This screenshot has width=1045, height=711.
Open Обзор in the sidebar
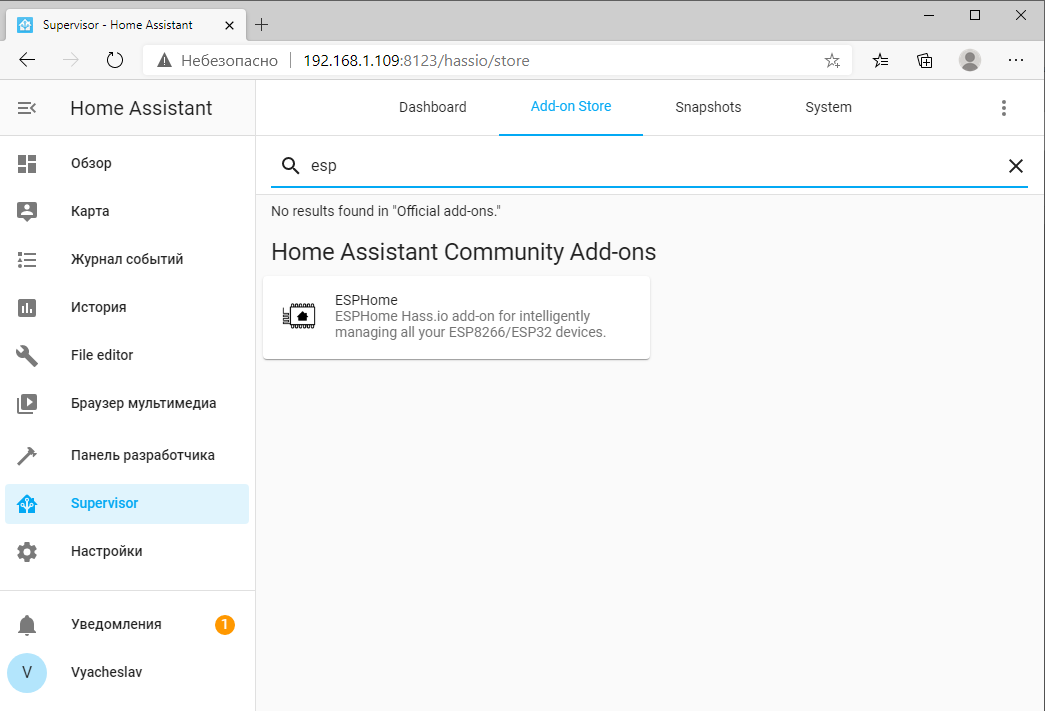point(127,163)
